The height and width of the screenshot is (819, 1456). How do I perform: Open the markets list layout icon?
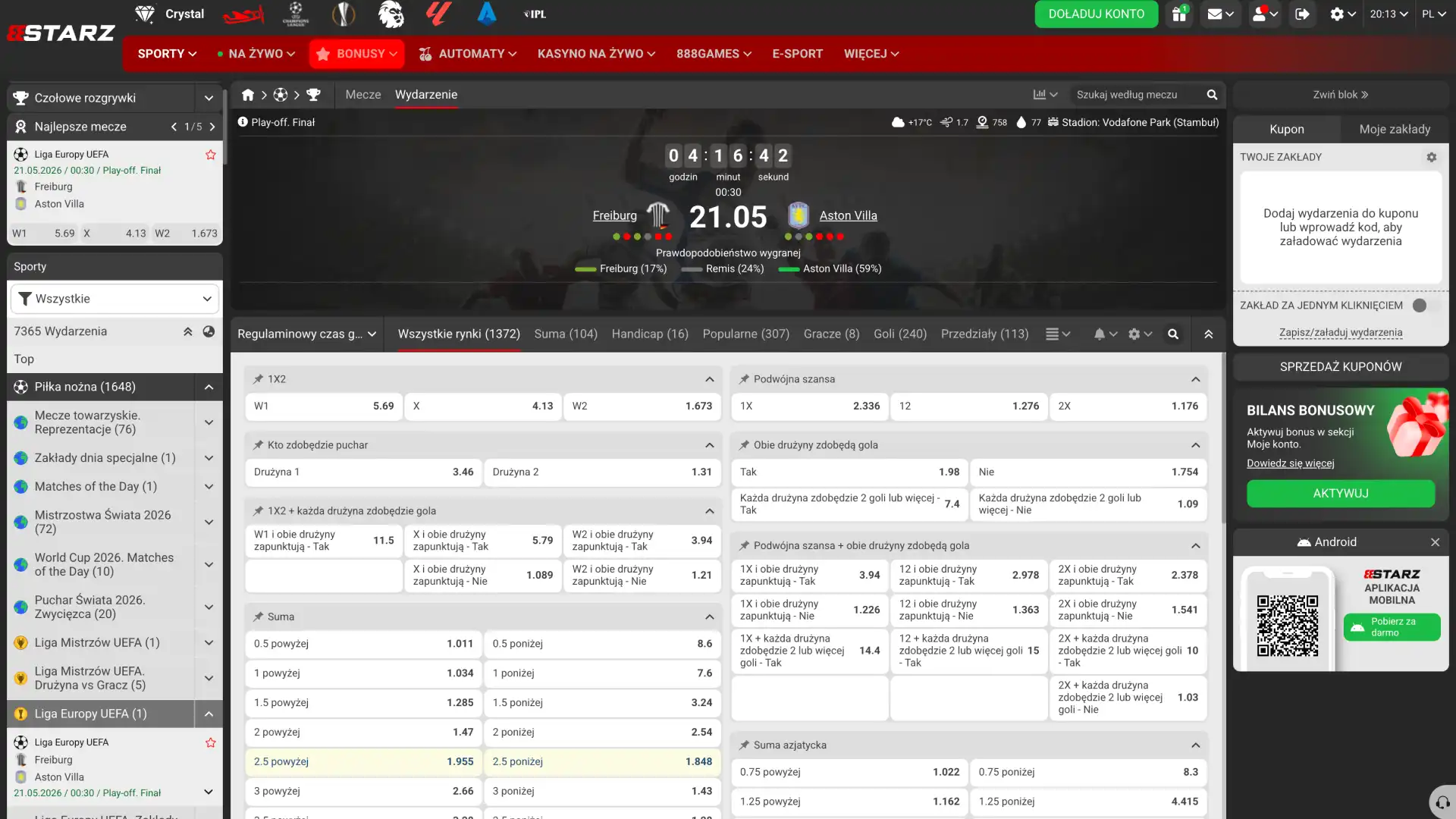click(1058, 334)
